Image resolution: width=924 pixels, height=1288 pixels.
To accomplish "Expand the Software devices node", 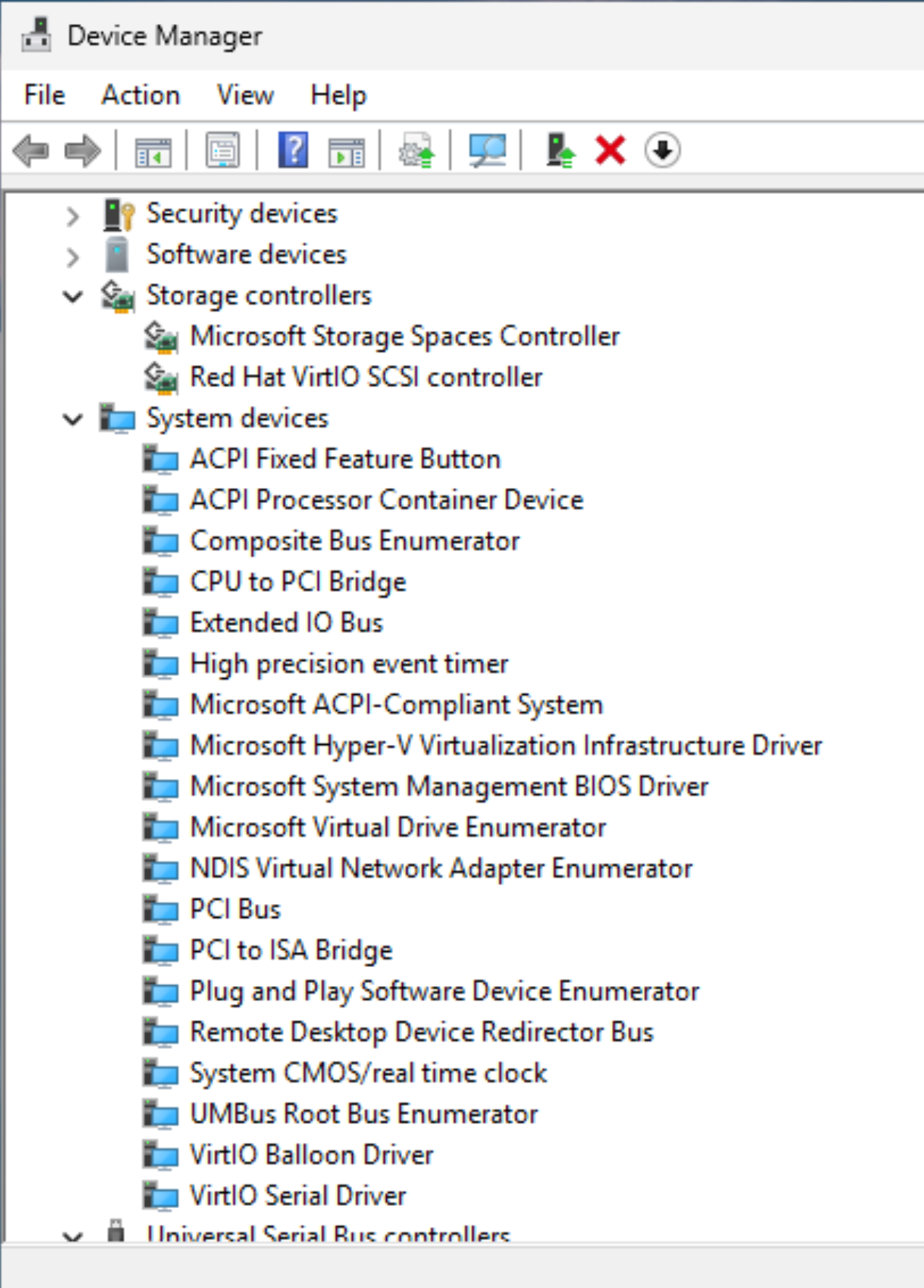I will 73,256.
